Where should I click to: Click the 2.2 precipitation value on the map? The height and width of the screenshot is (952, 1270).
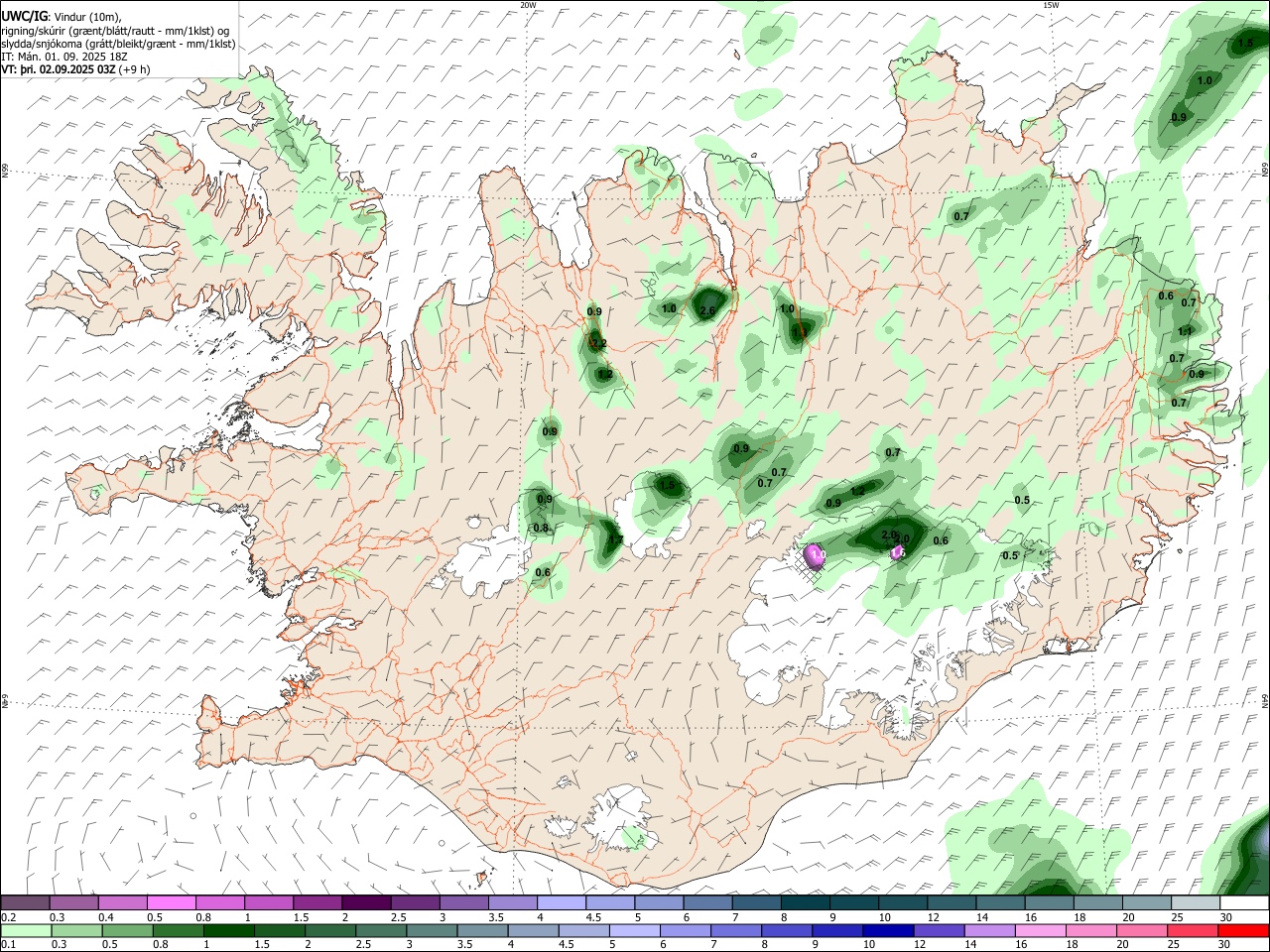(x=599, y=344)
